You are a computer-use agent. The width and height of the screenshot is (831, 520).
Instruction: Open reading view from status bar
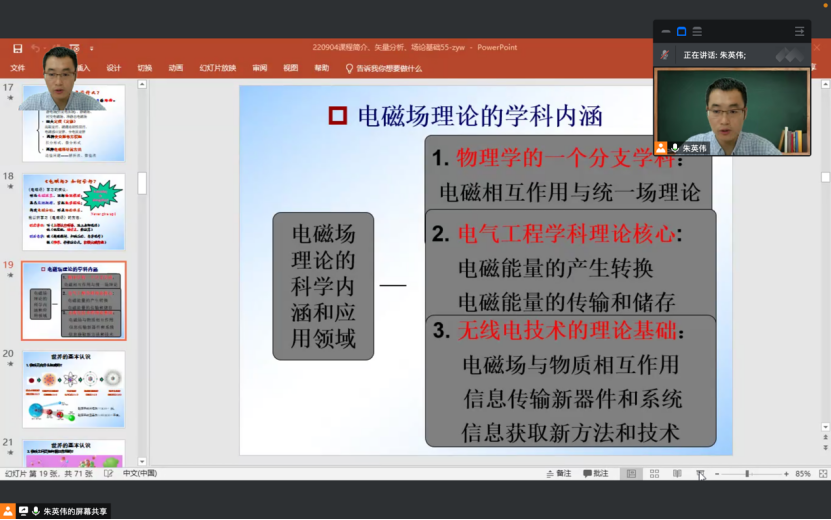[x=677, y=474]
